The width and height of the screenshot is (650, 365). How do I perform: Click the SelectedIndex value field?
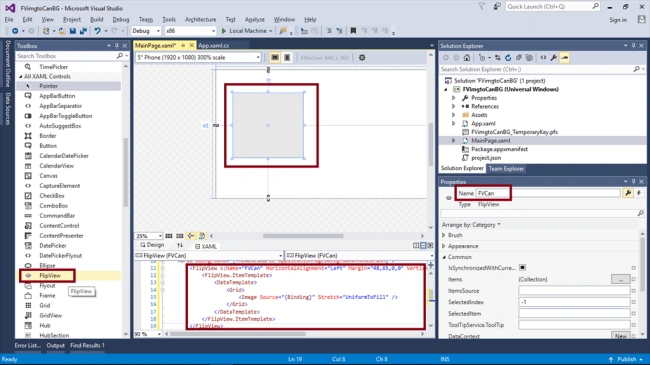pos(574,302)
